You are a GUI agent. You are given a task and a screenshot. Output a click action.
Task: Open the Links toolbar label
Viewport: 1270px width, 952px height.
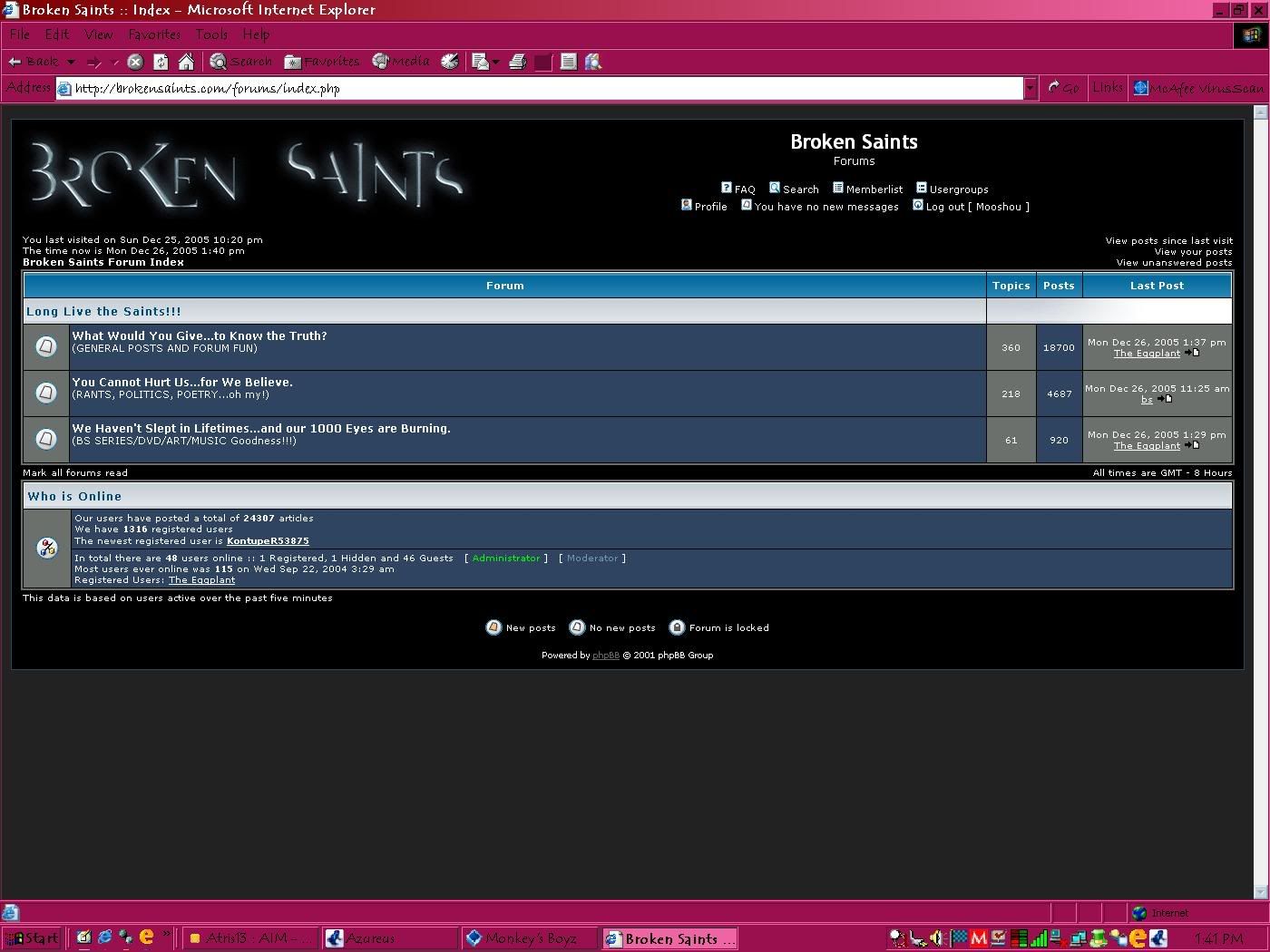(x=1108, y=88)
